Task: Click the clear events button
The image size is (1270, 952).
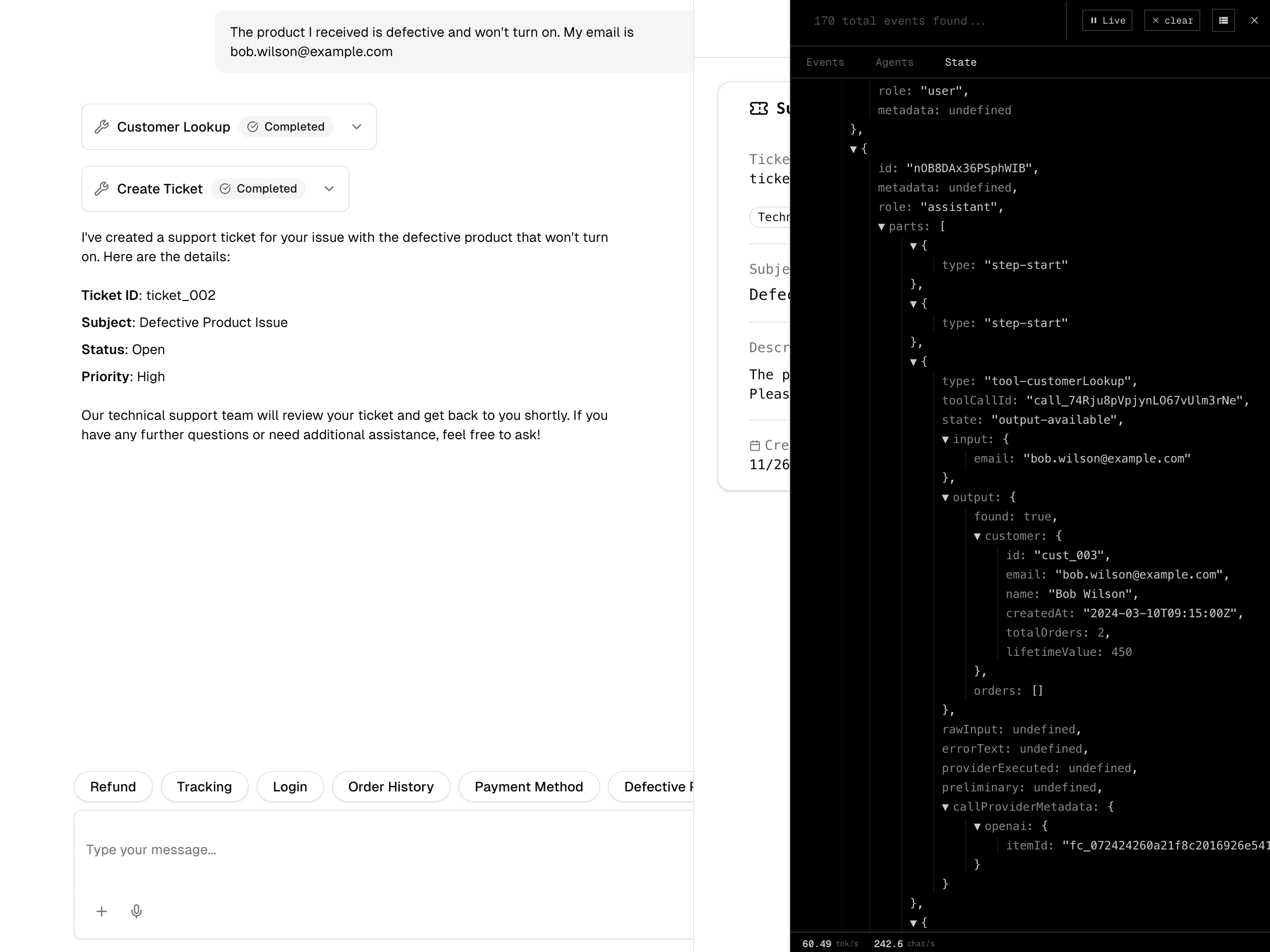Action: (x=1172, y=21)
